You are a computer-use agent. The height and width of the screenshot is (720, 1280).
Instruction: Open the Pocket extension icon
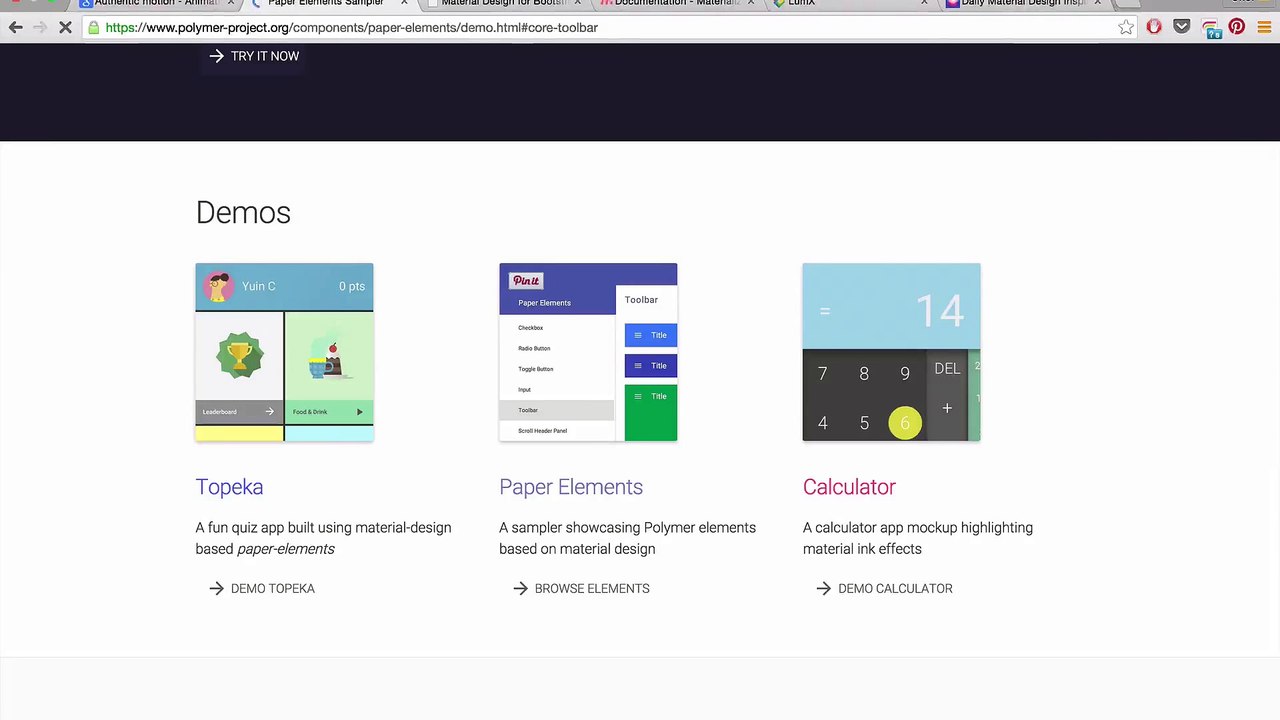tap(1182, 28)
